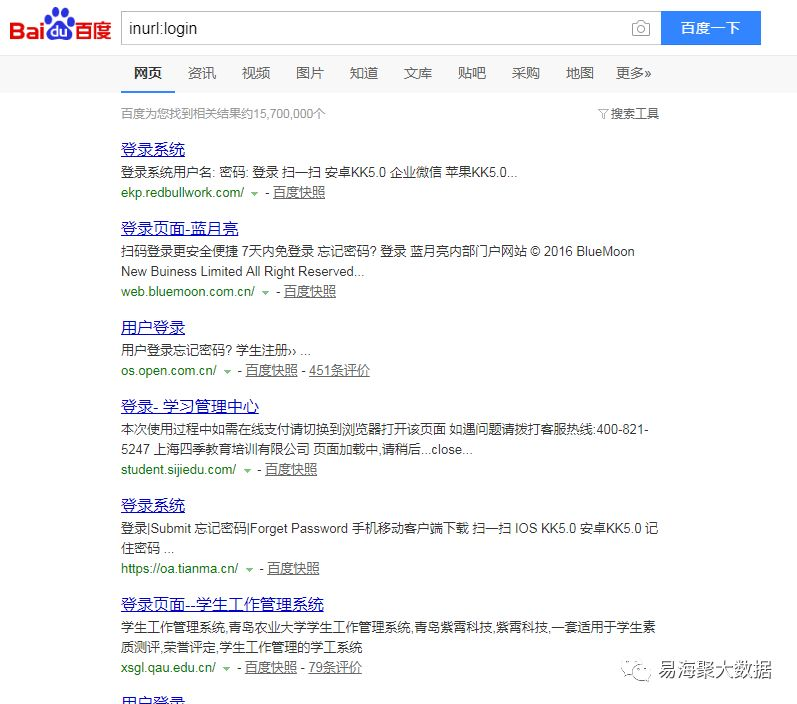Open 登录系统 result for oa.tianma.cn
Screen dimensions: 797x704
pos(153,506)
